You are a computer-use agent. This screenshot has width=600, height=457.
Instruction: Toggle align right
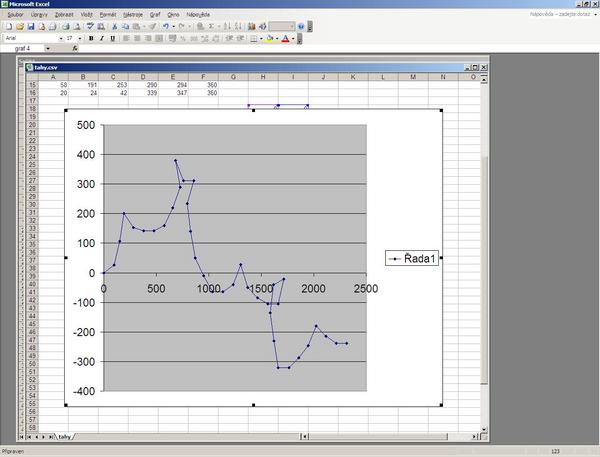click(x=148, y=38)
